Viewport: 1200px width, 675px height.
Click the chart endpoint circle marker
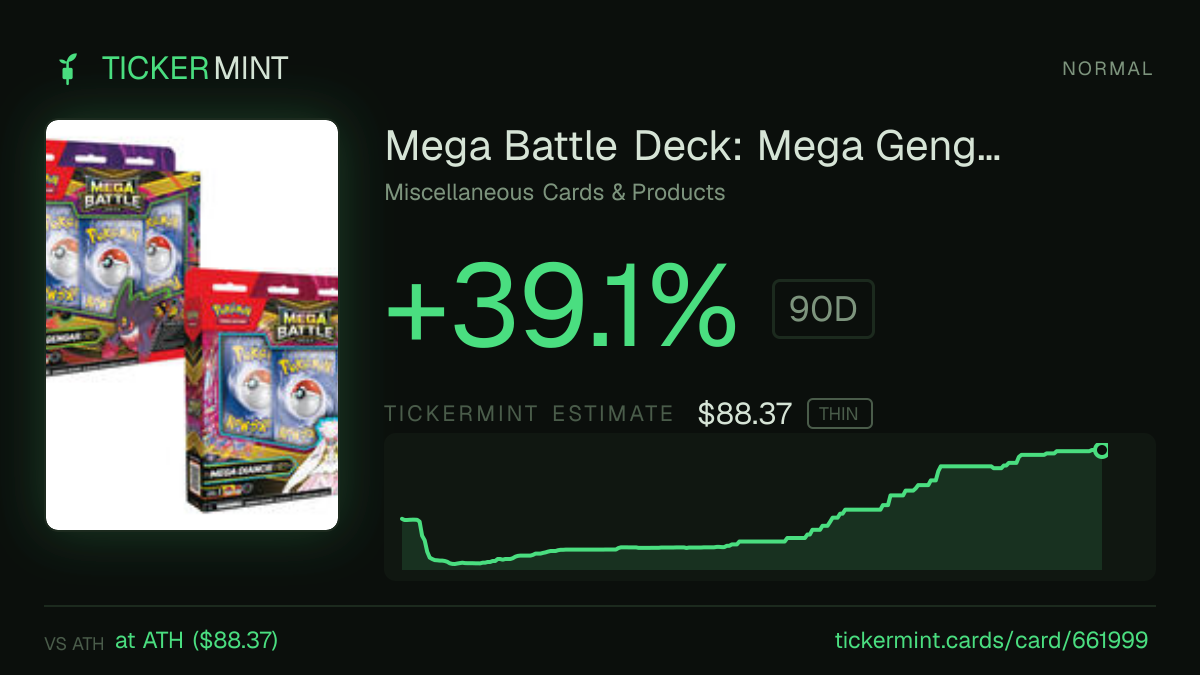point(1102,450)
